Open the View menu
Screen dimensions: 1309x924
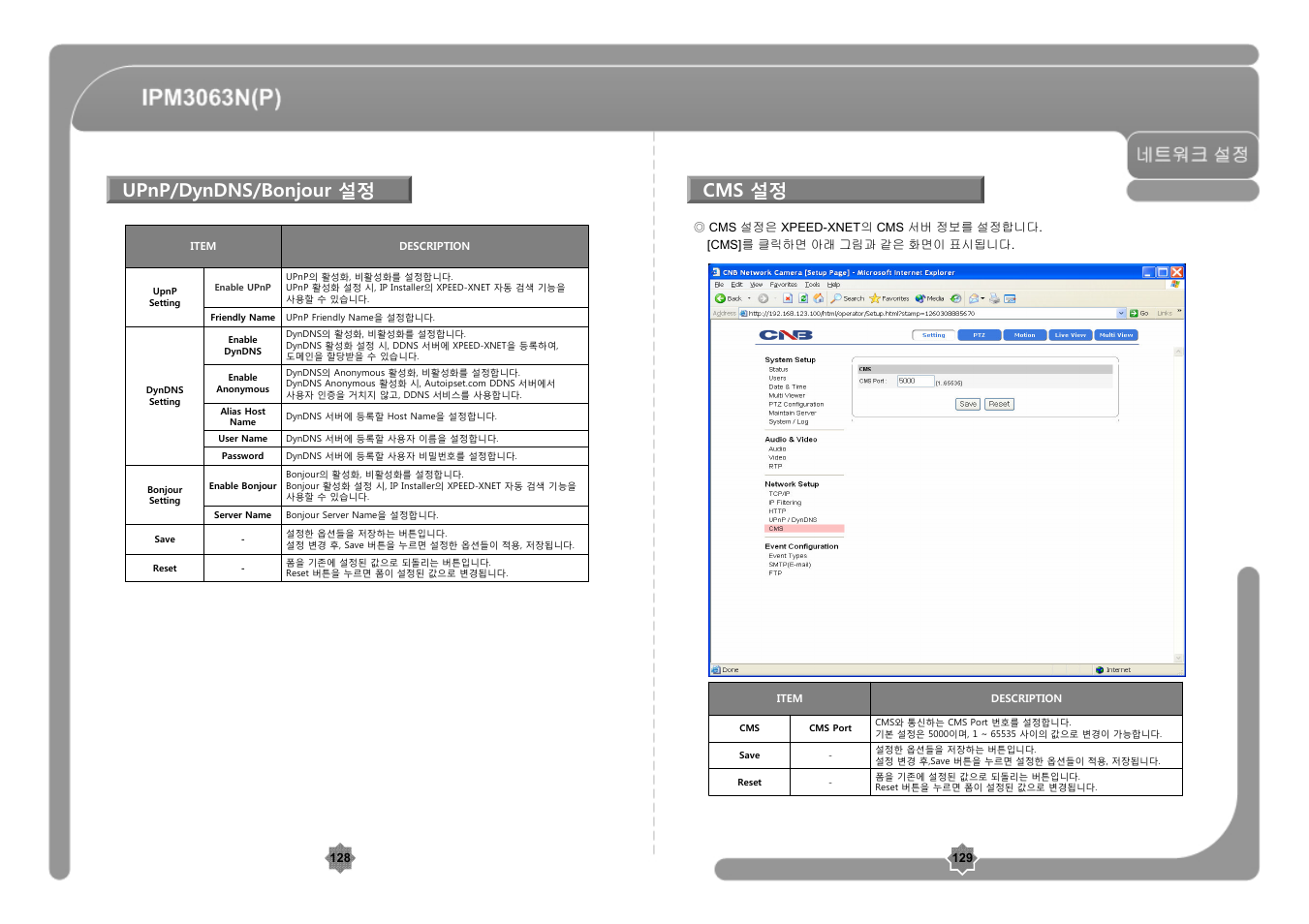click(756, 284)
